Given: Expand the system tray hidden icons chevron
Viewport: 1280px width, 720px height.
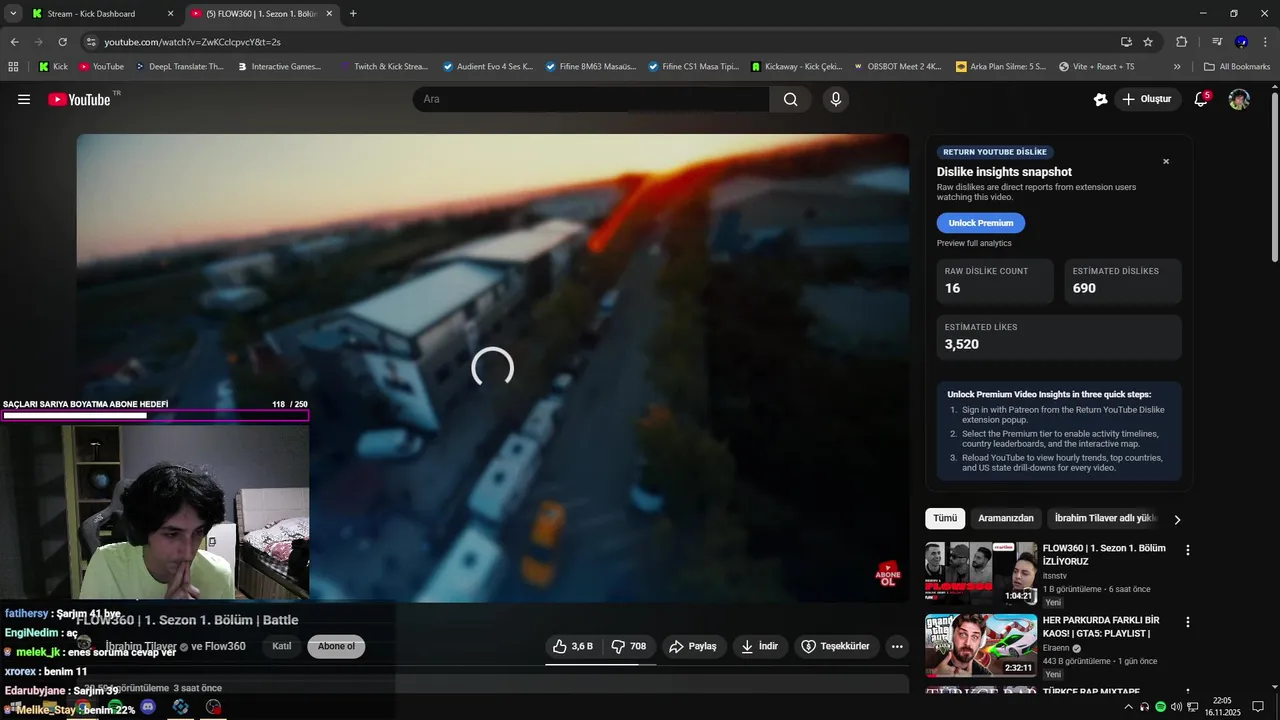Looking at the screenshot, I should point(1129,707).
